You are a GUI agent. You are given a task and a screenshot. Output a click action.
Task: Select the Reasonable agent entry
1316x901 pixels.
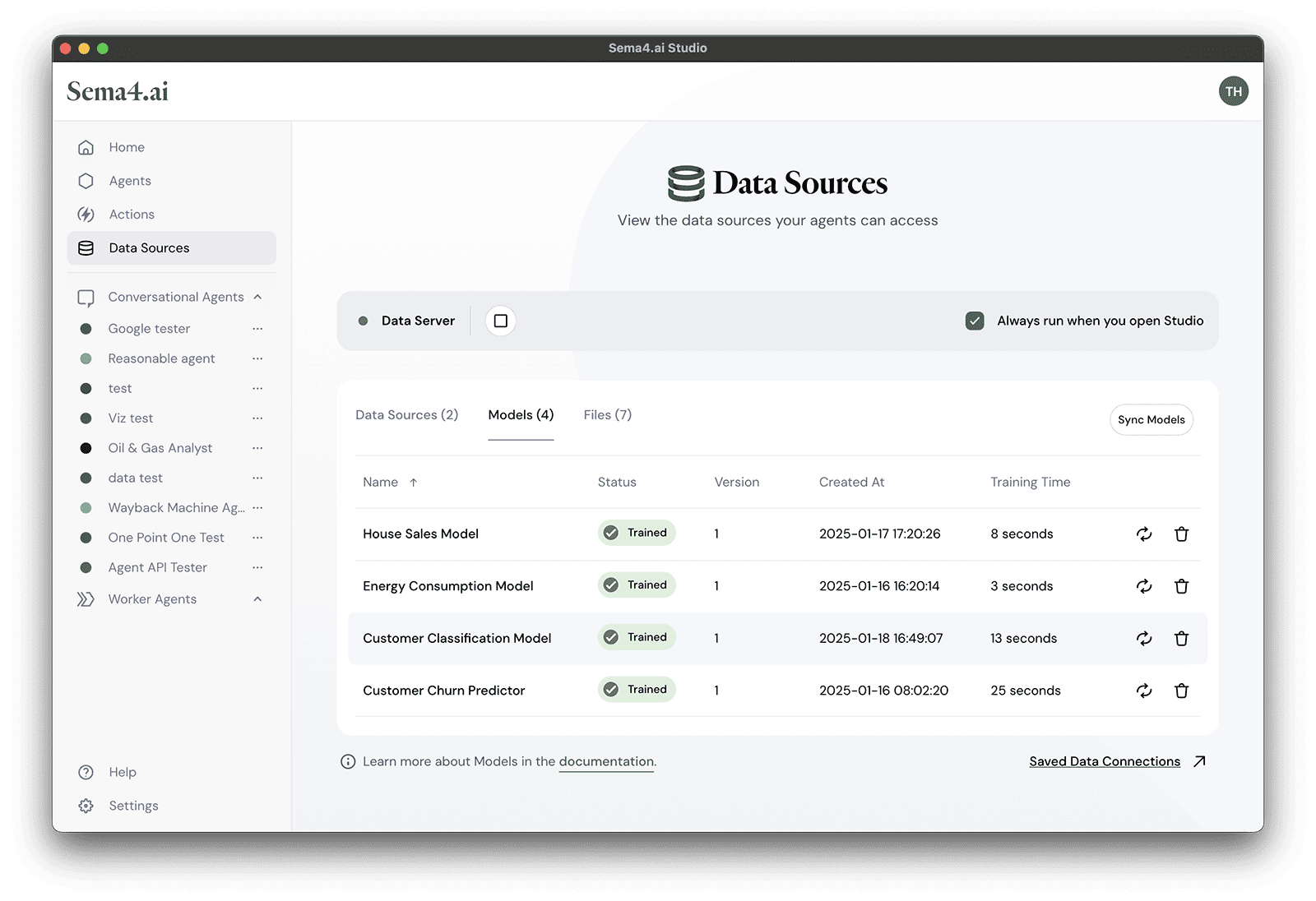pos(161,358)
